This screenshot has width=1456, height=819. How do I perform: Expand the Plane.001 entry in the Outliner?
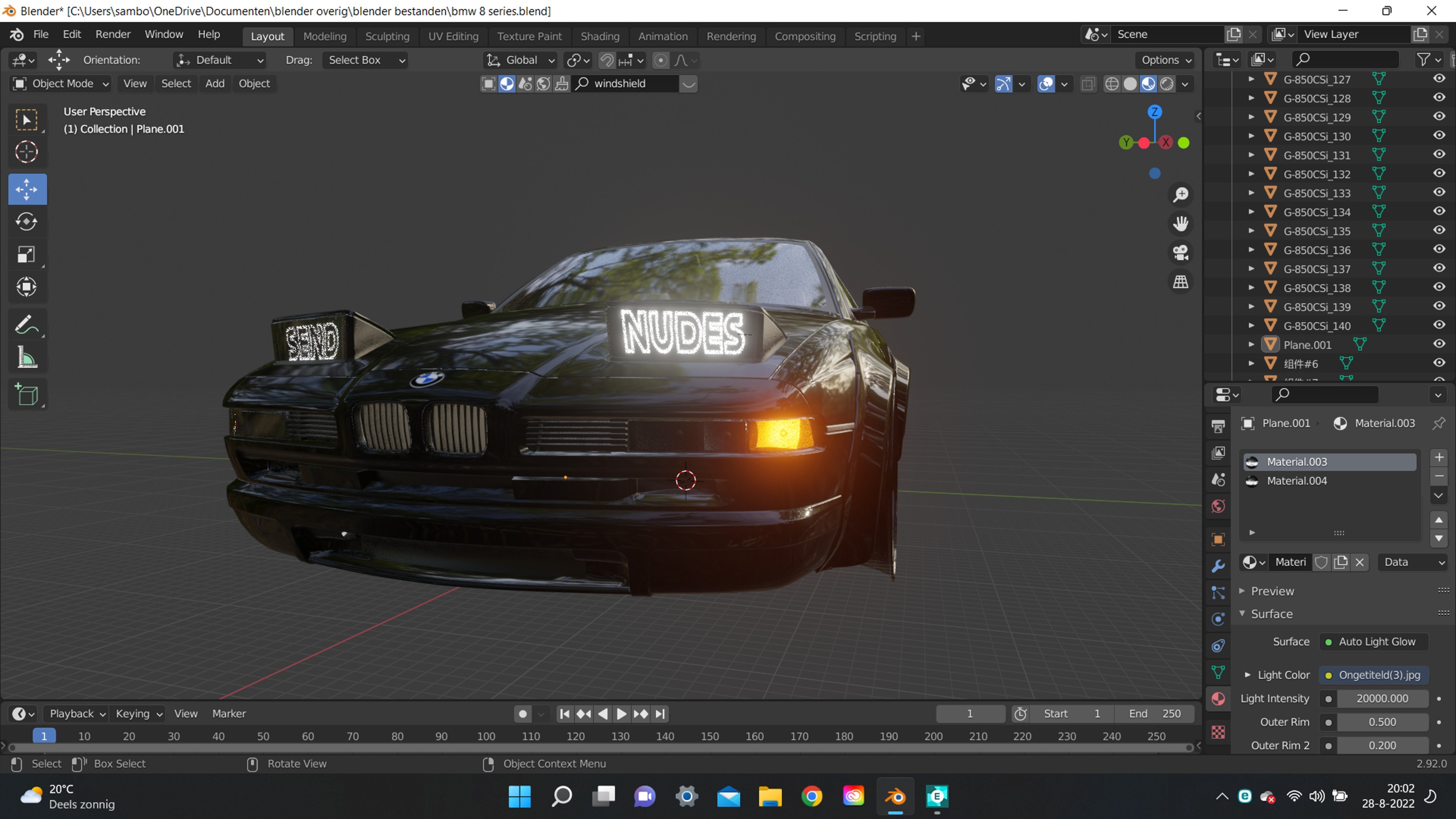(x=1251, y=344)
